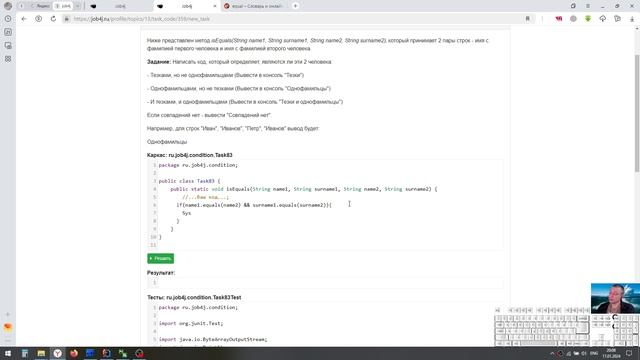
Task: Open IntelliJ IDEA taskbar icon
Action: (x=107, y=353)
